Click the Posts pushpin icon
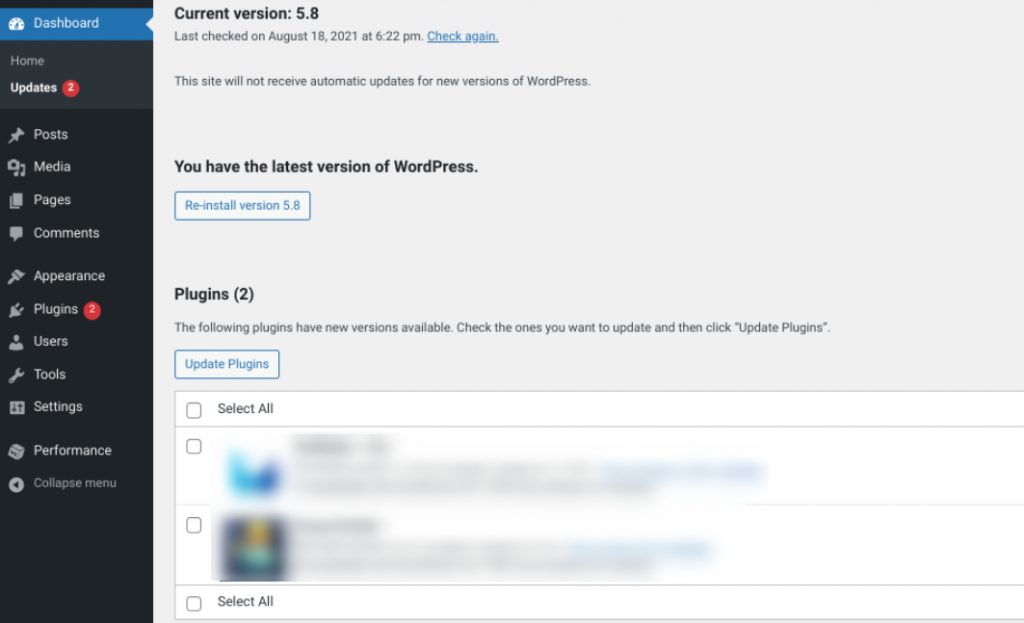Viewport: 1024px width, 623px height. tap(16, 135)
